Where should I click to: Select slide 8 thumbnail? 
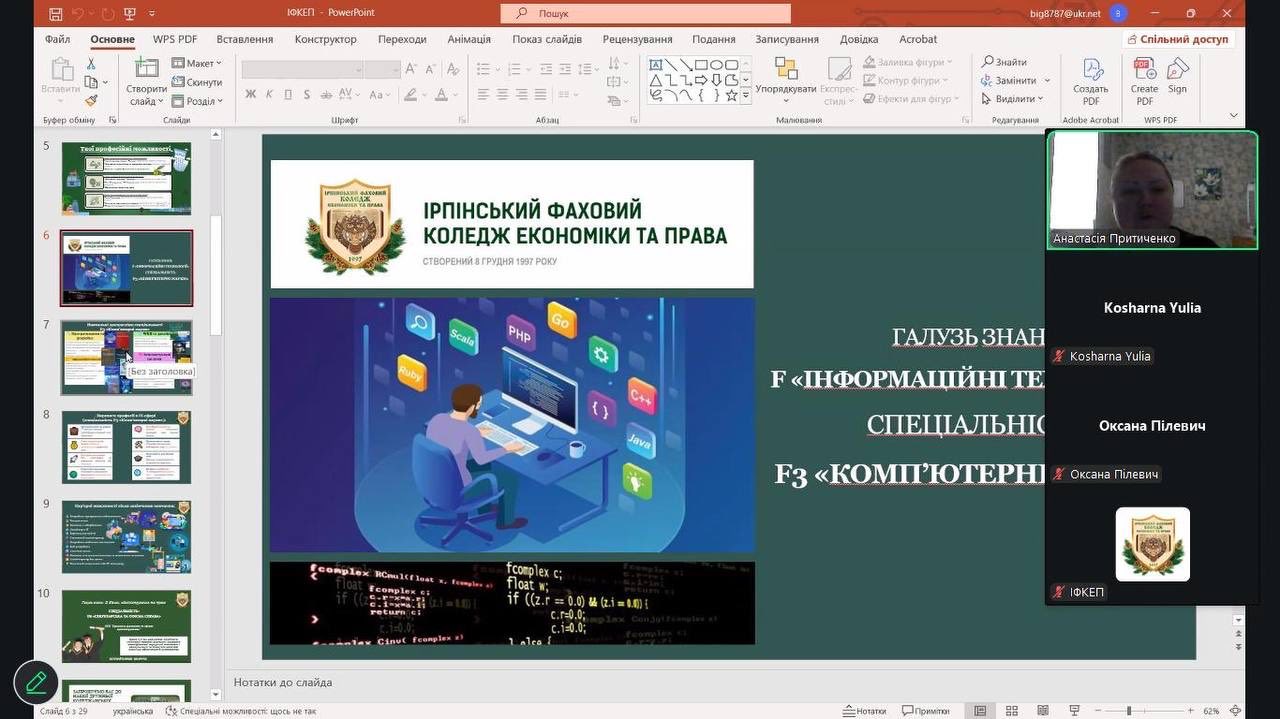pyautogui.click(x=126, y=447)
